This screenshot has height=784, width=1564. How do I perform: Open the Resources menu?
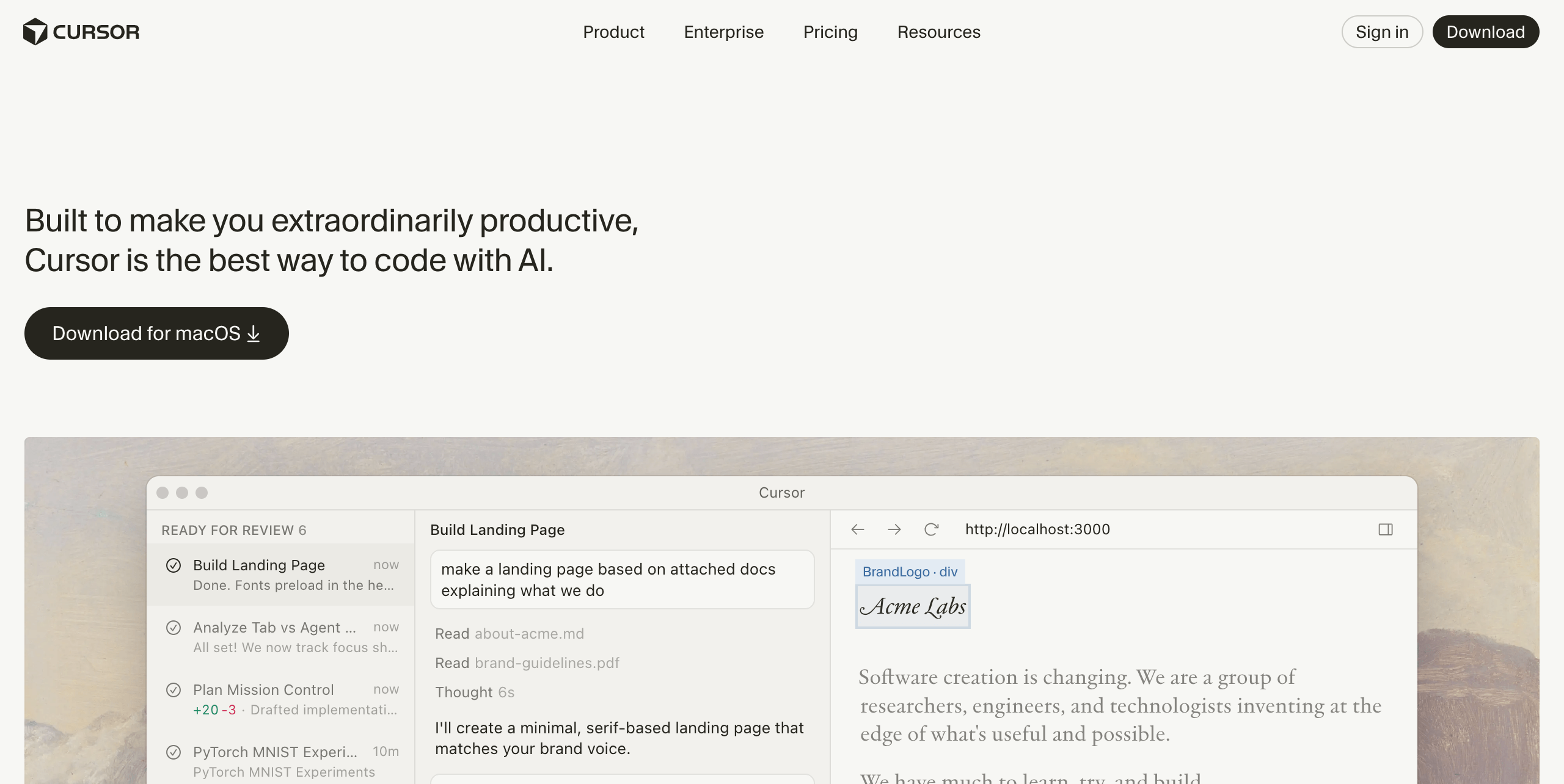point(938,32)
